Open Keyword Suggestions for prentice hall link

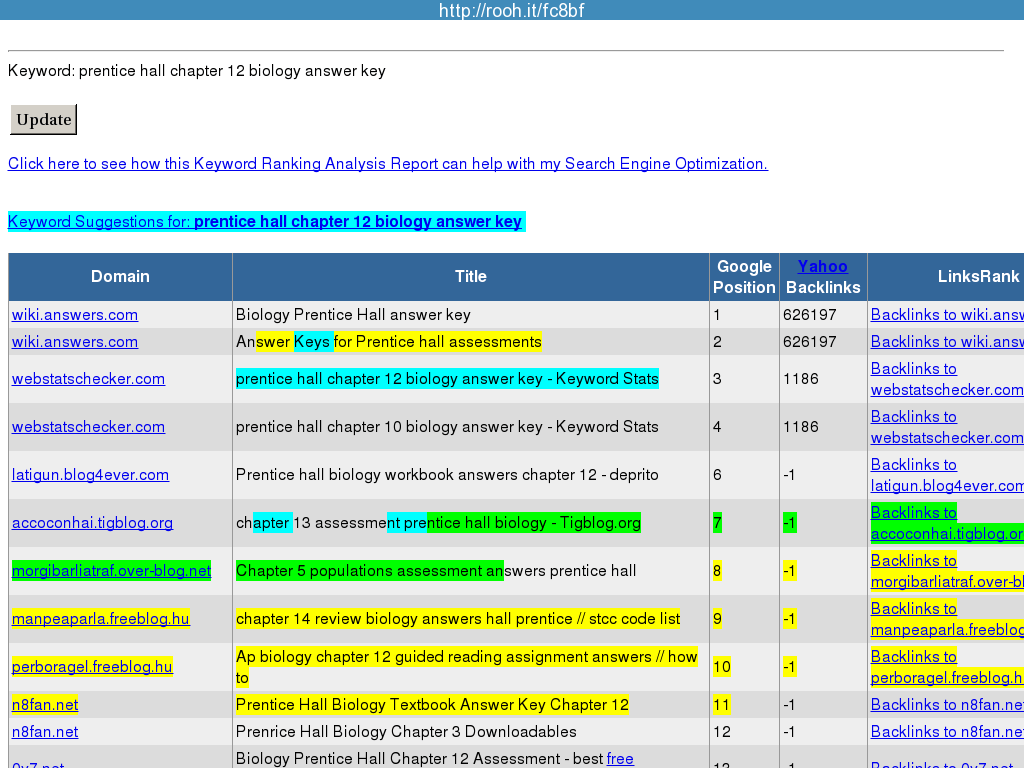pyautogui.click(x=265, y=222)
